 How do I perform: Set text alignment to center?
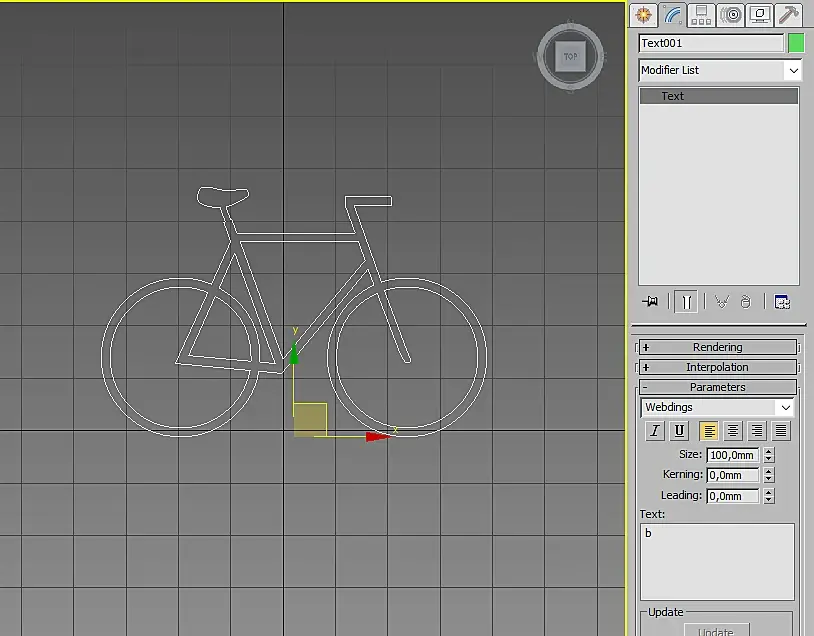pos(733,431)
